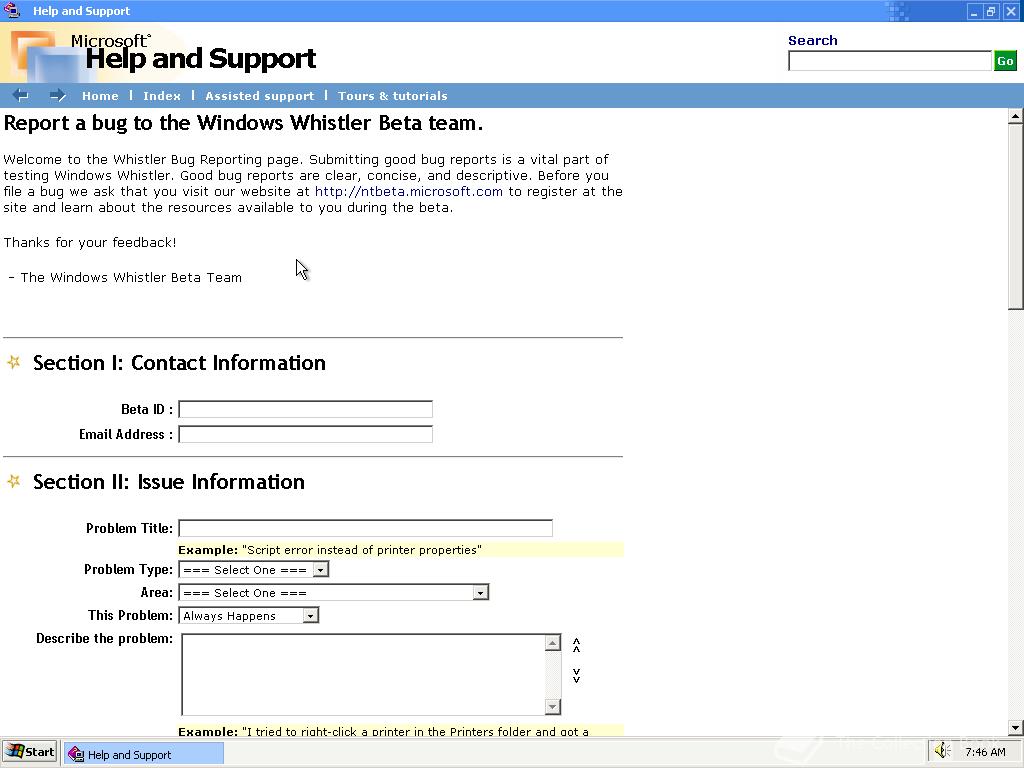Click the Help and Support taskbar button
The height and width of the screenshot is (768, 1024).
pyautogui.click(x=144, y=754)
